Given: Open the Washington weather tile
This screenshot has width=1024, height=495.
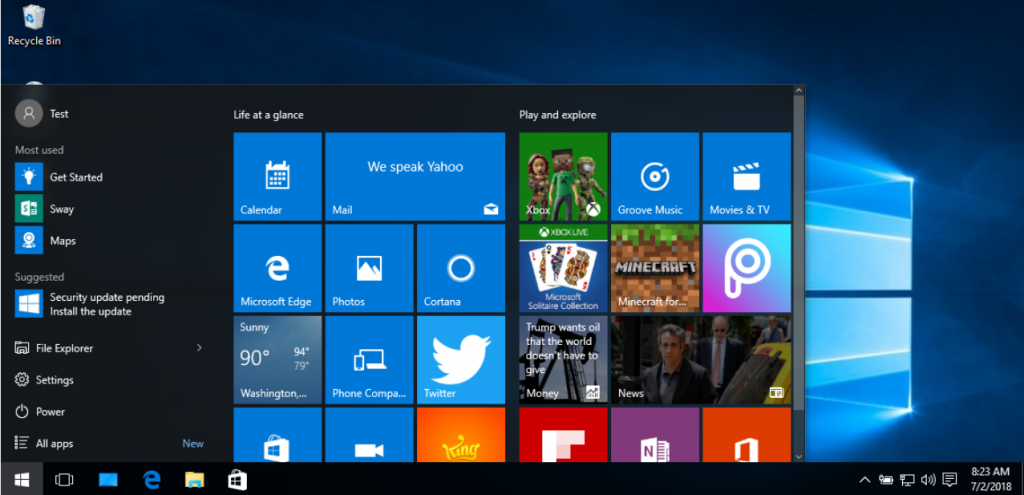Looking at the screenshot, I should 278,360.
